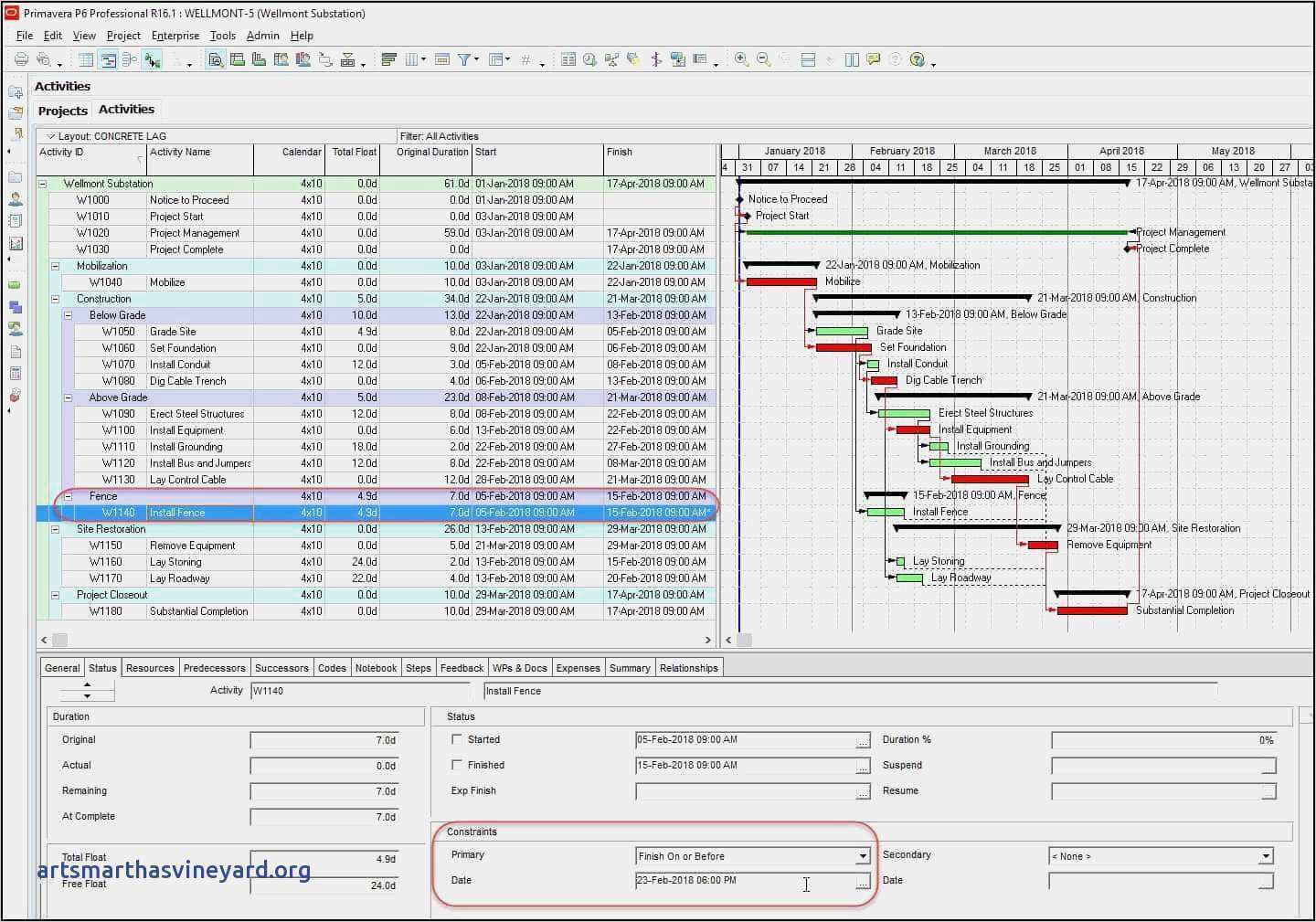Collapse the Below Grade group
Image resolution: width=1316 pixels, height=922 pixels.
pyautogui.click(x=68, y=315)
